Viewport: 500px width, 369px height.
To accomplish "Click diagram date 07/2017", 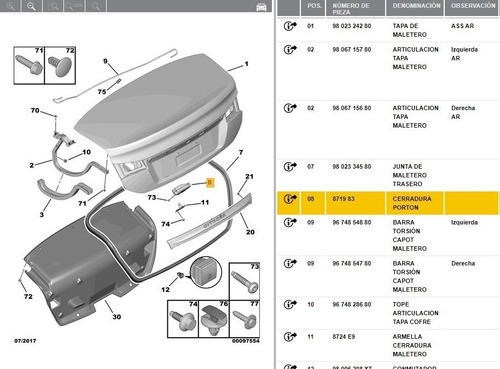I will tap(25, 341).
